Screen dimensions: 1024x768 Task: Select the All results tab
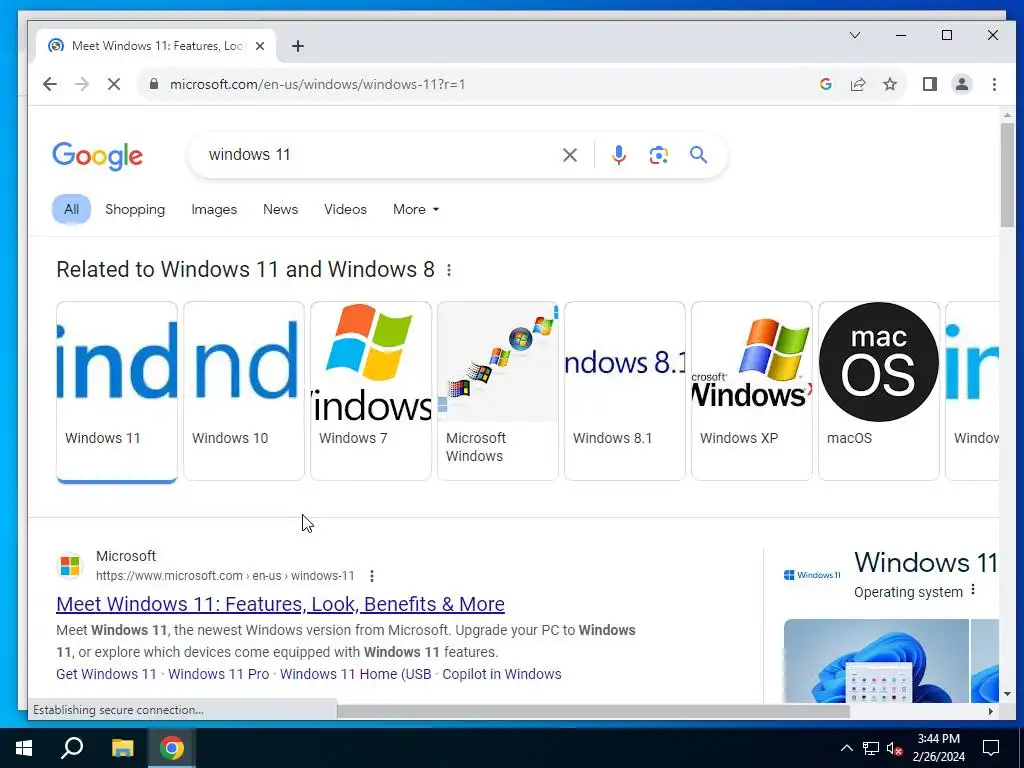coord(71,210)
